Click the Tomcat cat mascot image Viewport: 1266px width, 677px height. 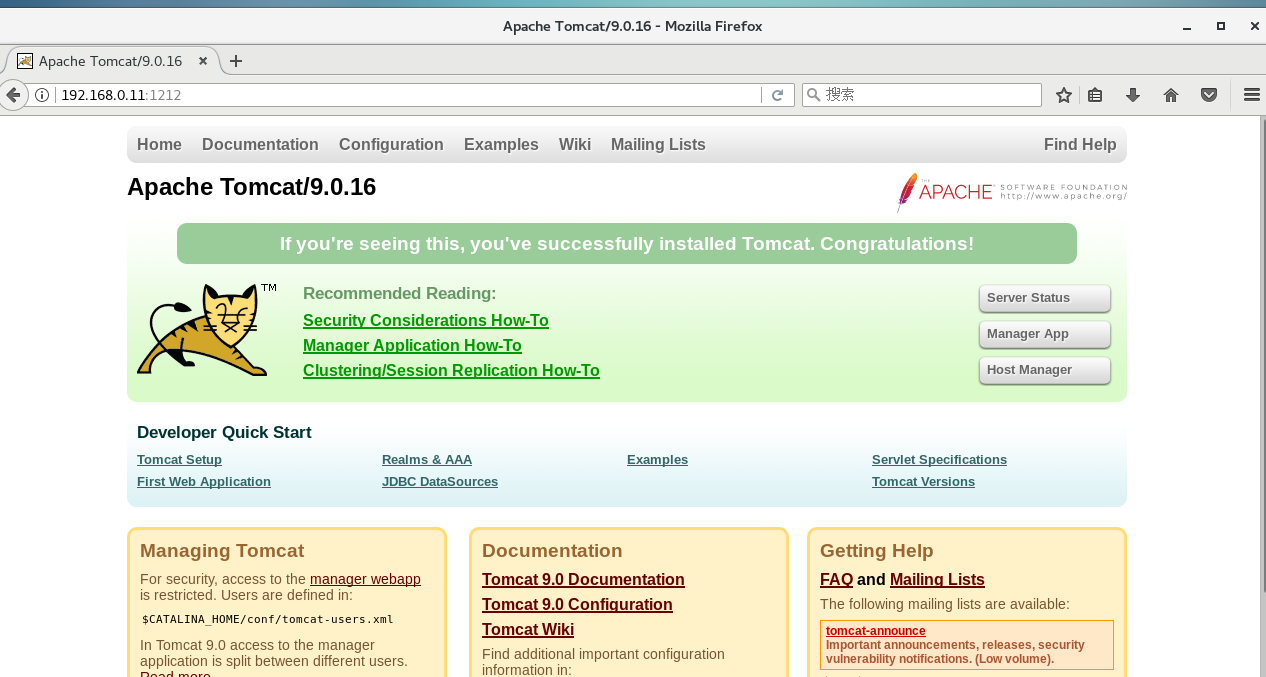coord(207,329)
